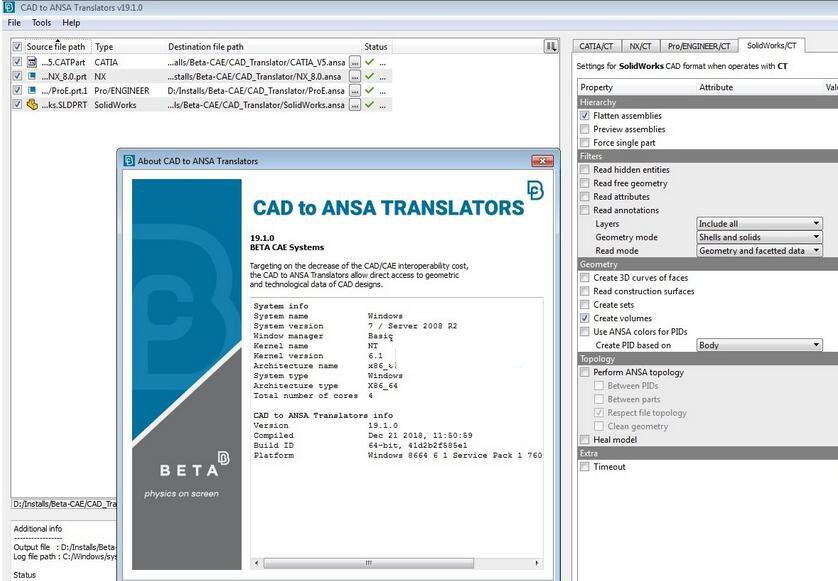This screenshot has width=838, height=581.
Task: Enable Read annotations option
Action: (585, 210)
